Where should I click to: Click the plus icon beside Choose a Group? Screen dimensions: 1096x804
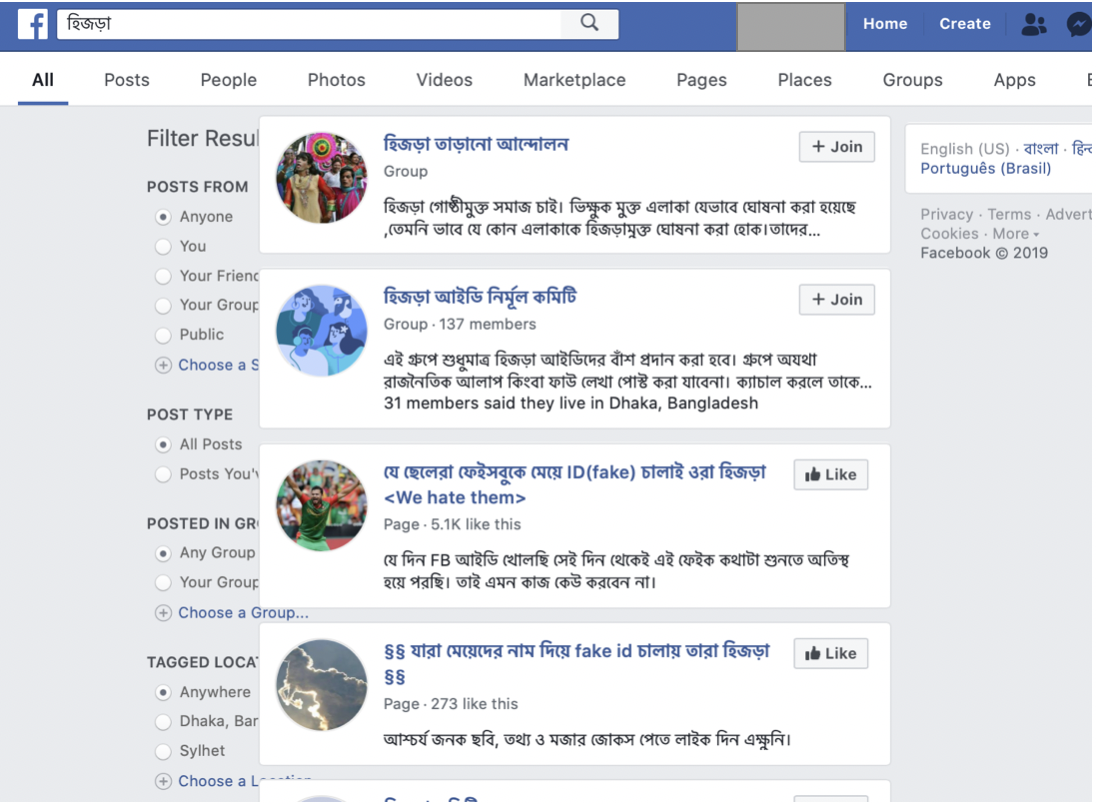point(163,613)
